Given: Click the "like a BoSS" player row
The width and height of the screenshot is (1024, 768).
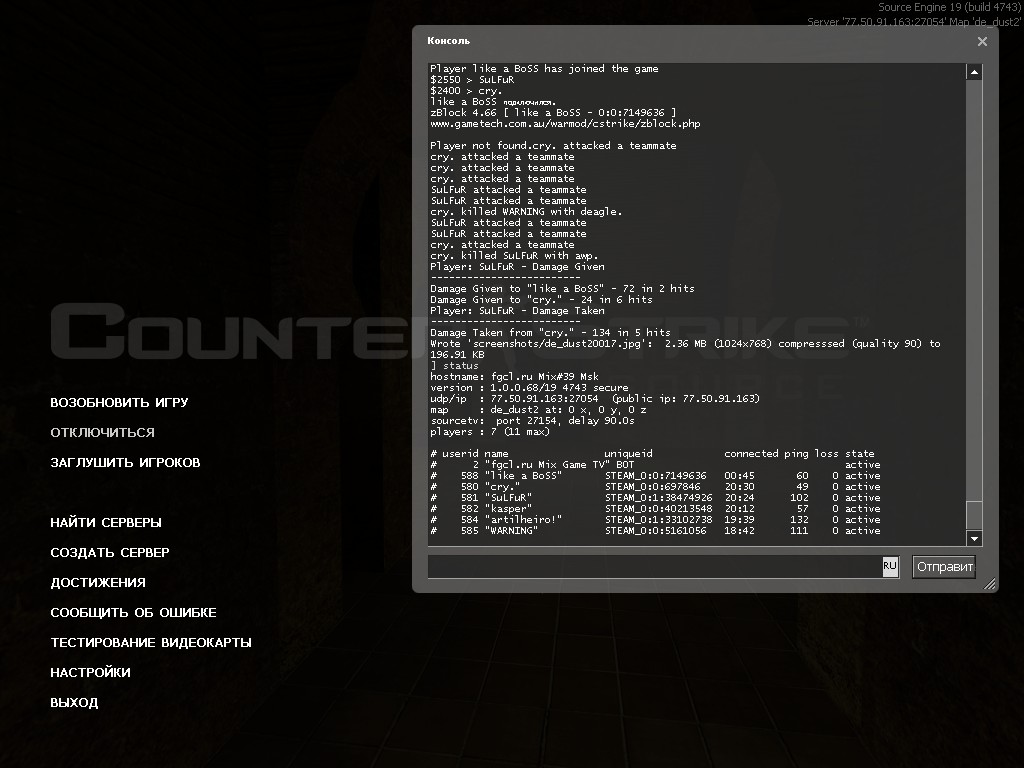Looking at the screenshot, I should pos(655,475).
